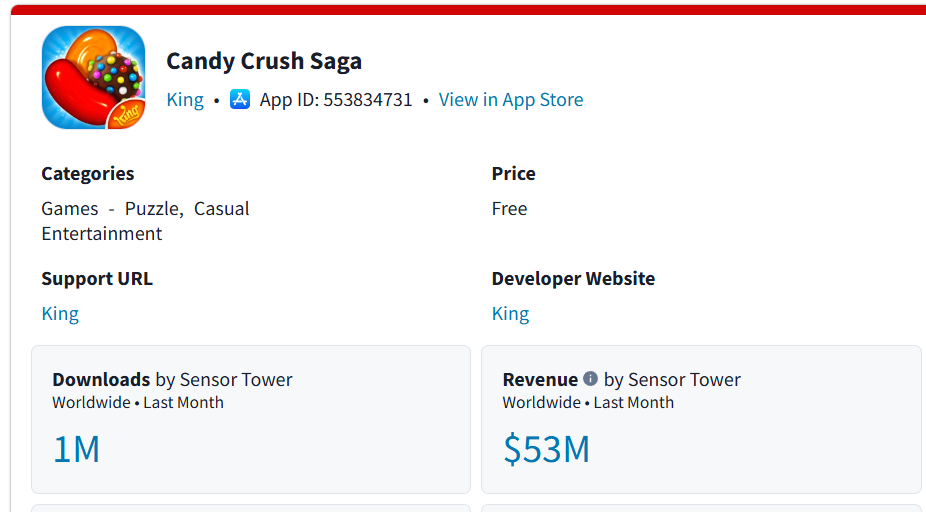The width and height of the screenshot is (926, 512).
Task: Click the Puzzle category text
Action: (x=151, y=209)
